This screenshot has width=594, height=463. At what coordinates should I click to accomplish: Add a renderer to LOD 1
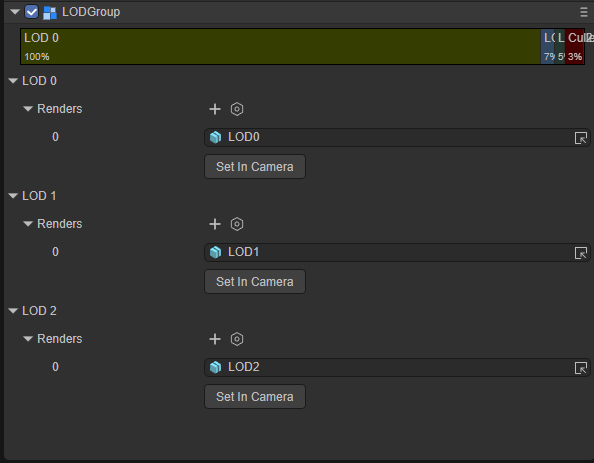point(215,224)
